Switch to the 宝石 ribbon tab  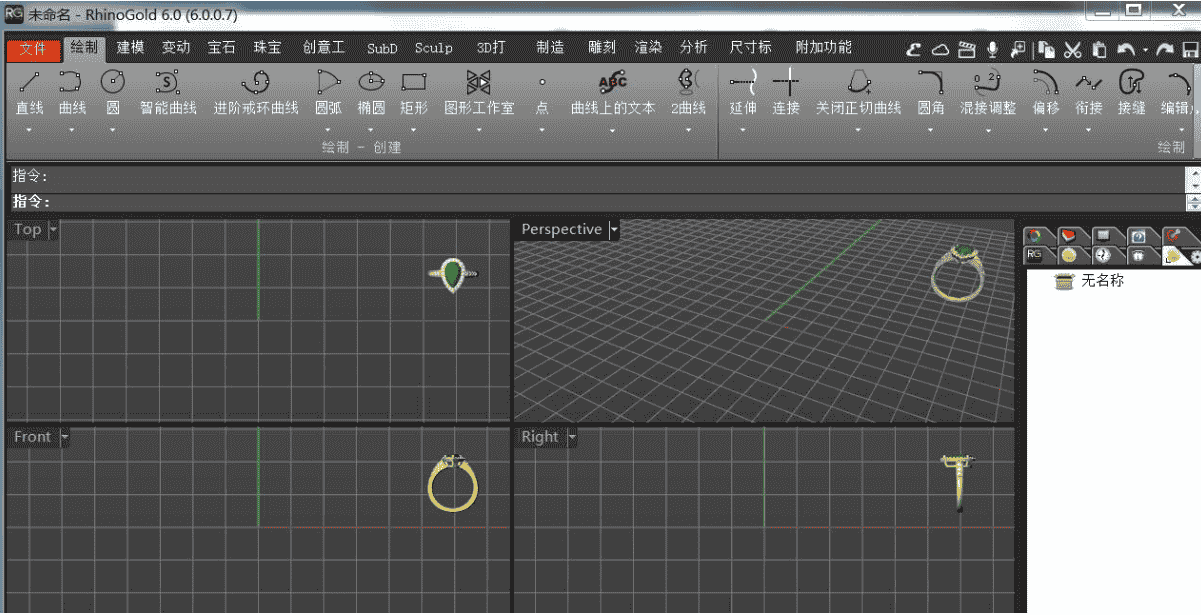(221, 47)
